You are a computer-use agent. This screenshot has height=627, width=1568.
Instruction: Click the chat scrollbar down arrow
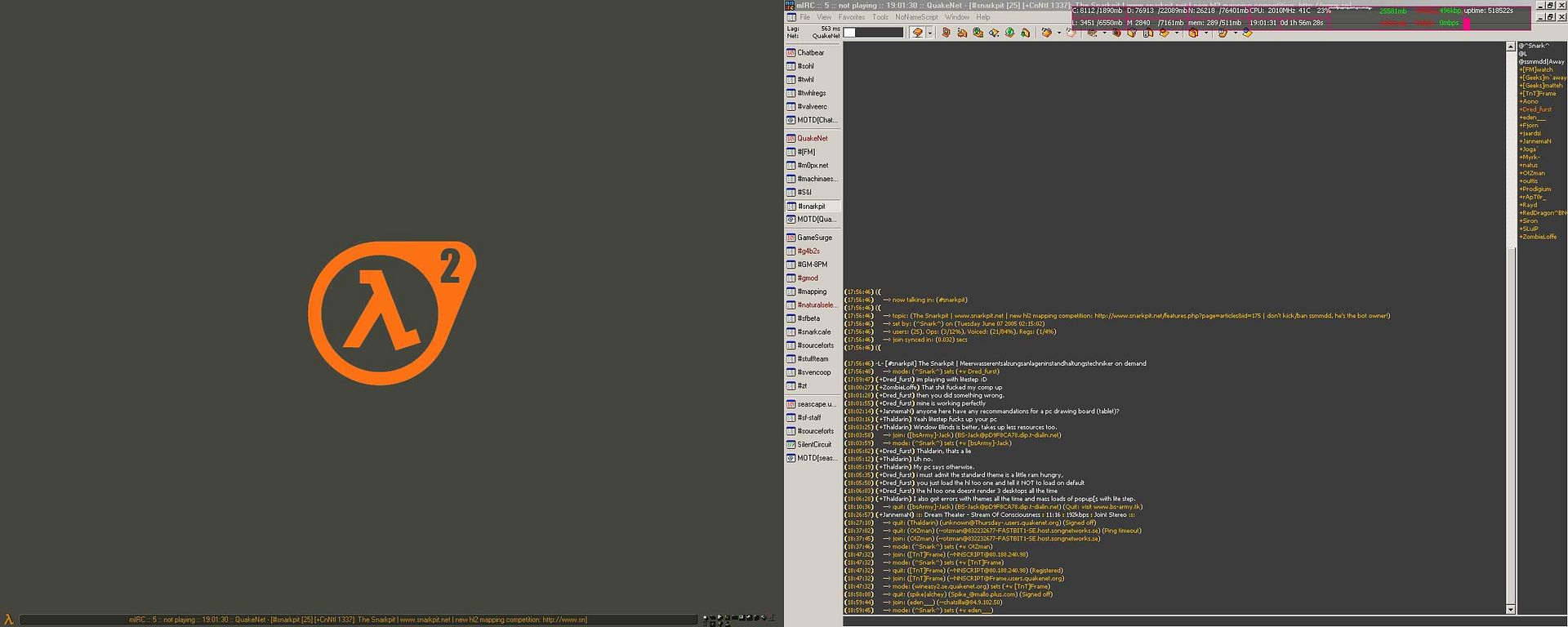[x=1510, y=610]
